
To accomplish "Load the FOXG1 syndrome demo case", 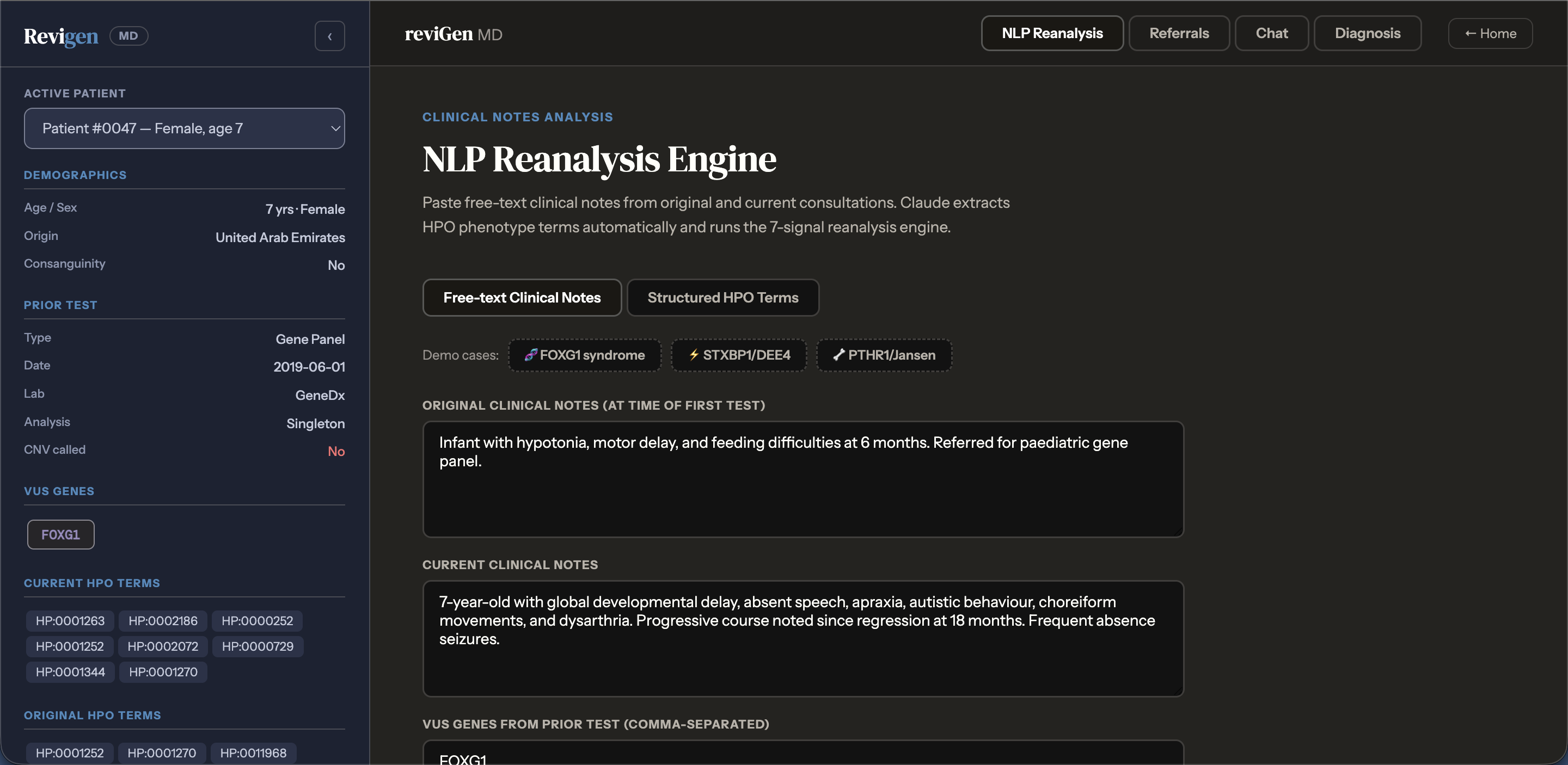I will (584, 355).
